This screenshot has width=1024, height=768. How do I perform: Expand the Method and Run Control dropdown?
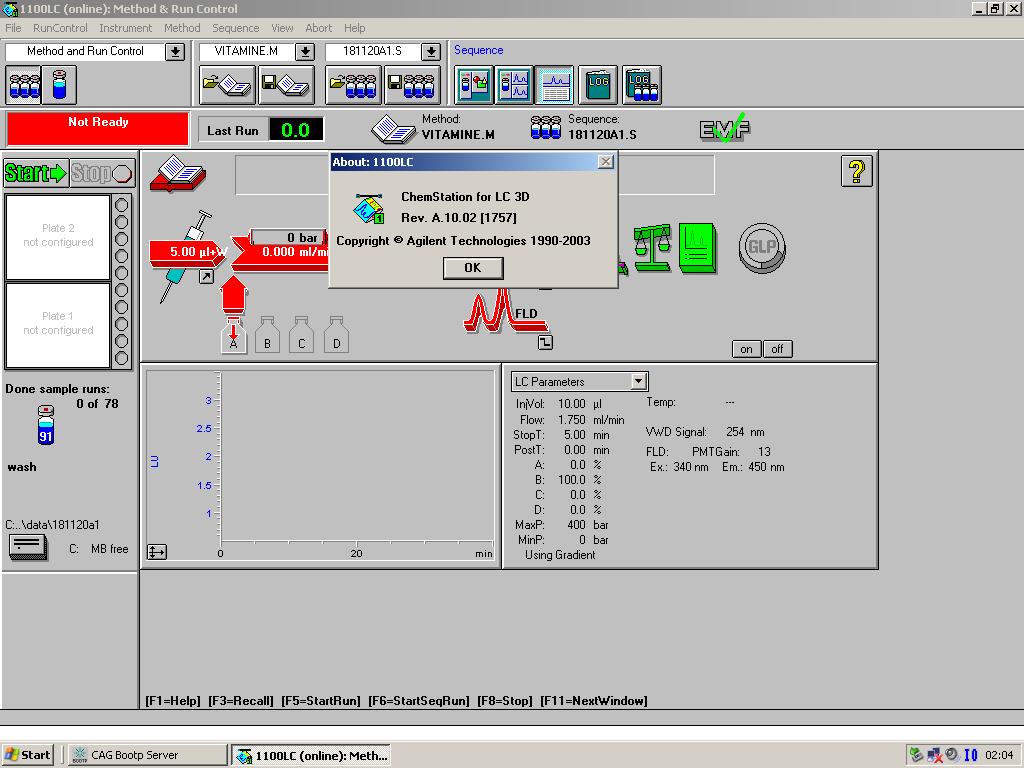175,52
